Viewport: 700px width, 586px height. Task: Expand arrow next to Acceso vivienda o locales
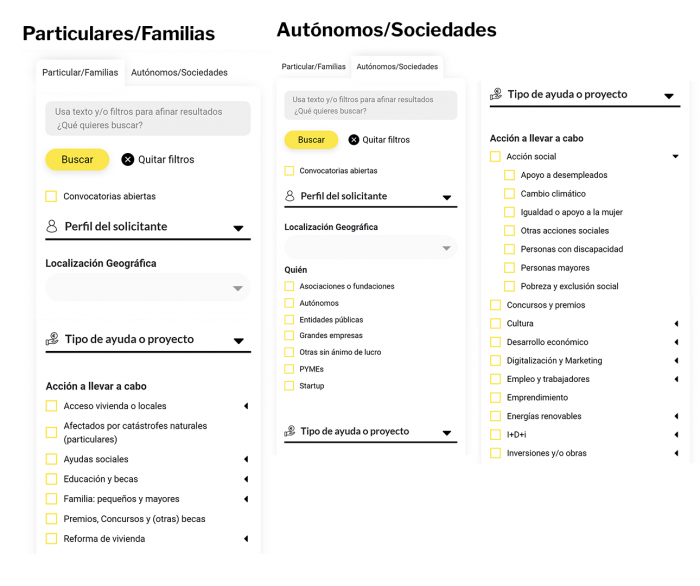click(x=246, y=406)
